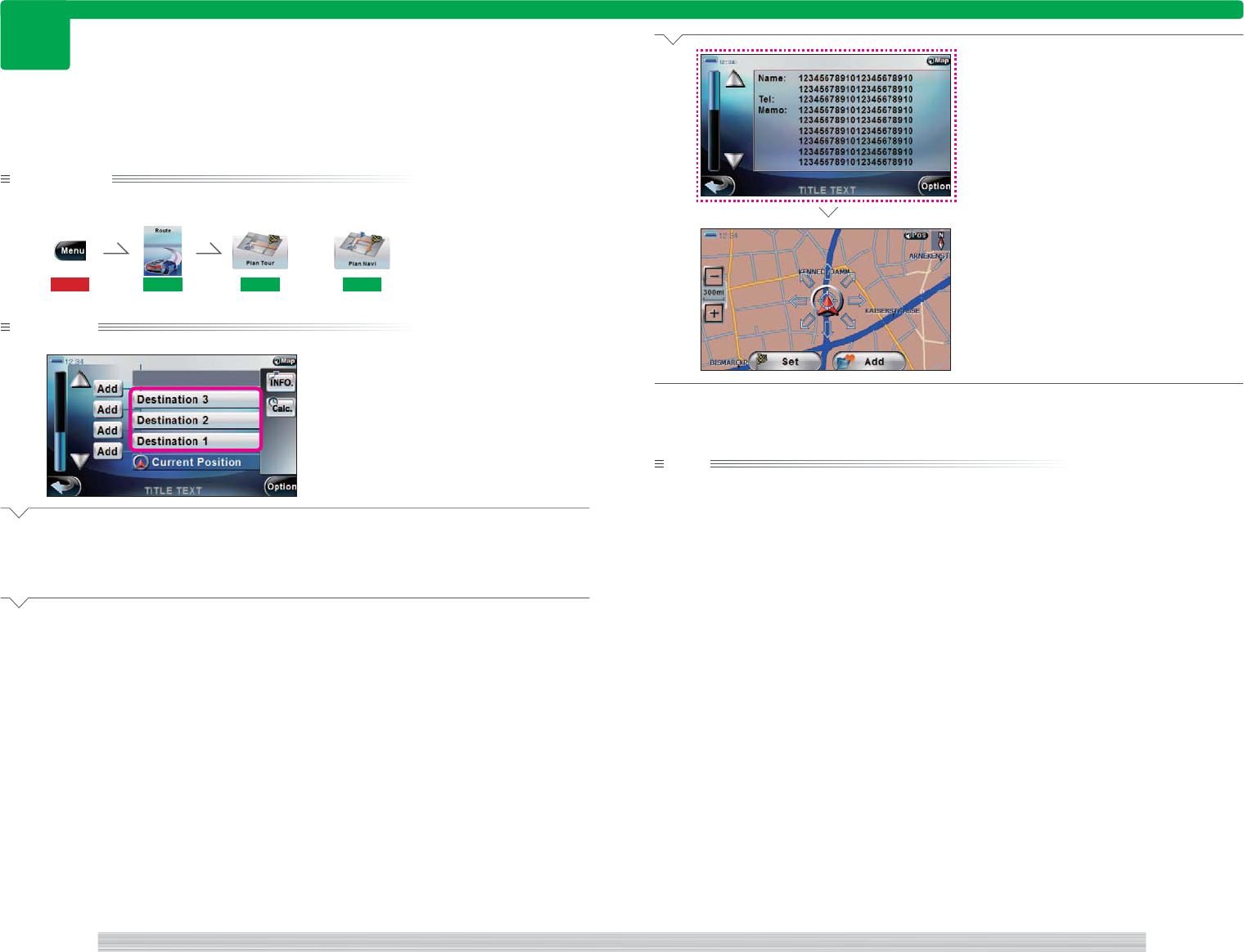Move the map to the upper-left

point(807,281)
